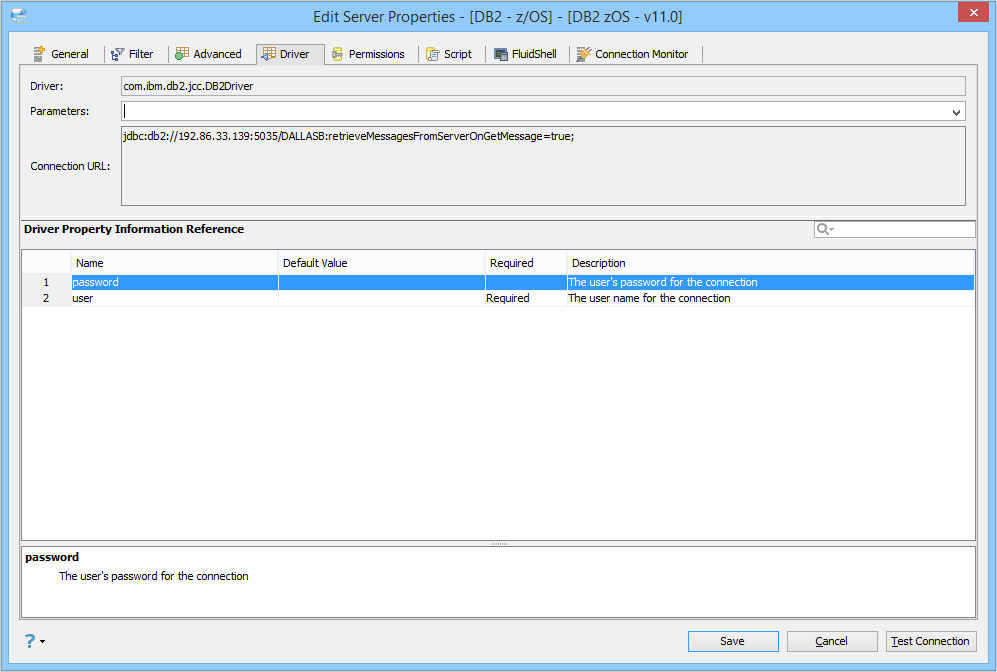Sort by the Name column header

pos(174,263)
